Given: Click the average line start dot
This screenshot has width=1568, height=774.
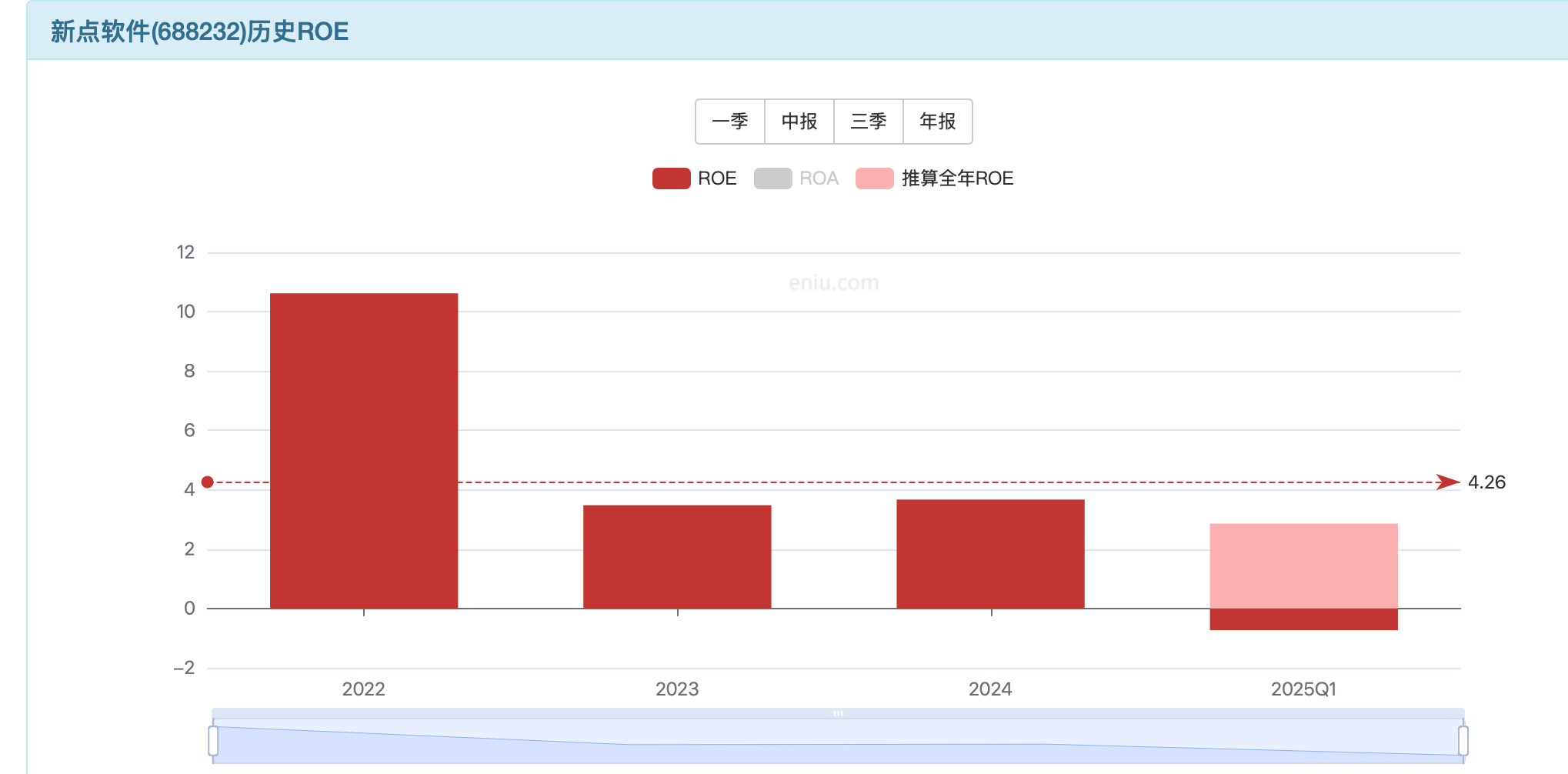Looking at the screenshot, I should 207,482.
